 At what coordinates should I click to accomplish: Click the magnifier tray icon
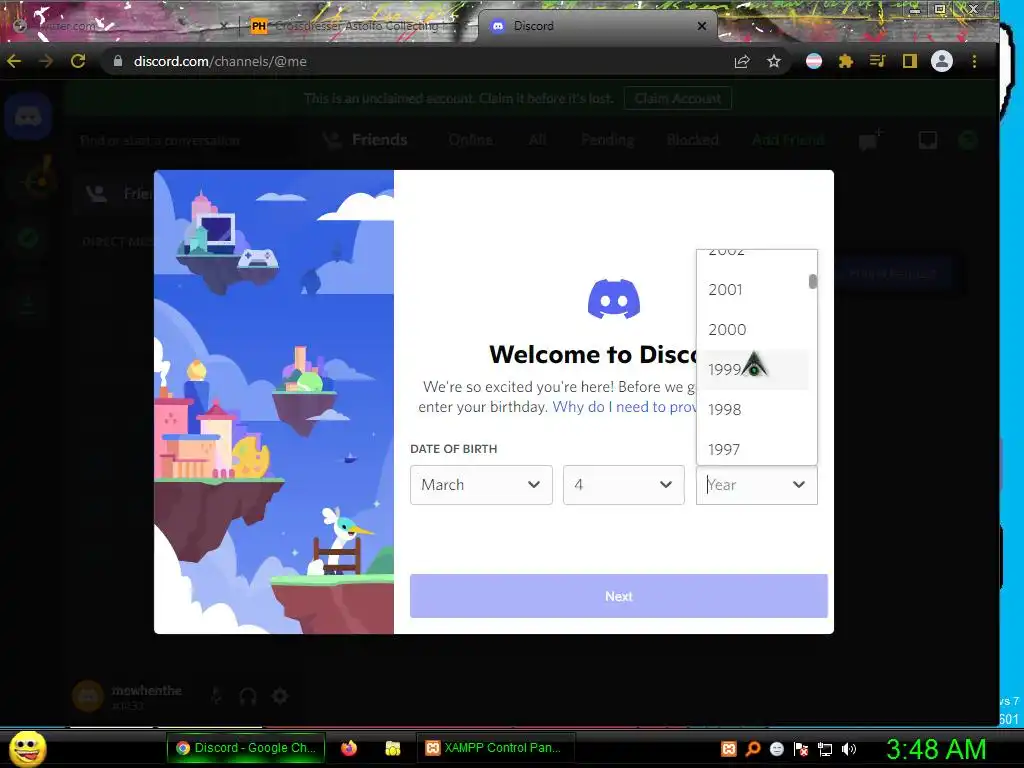(x=753, y=749)
